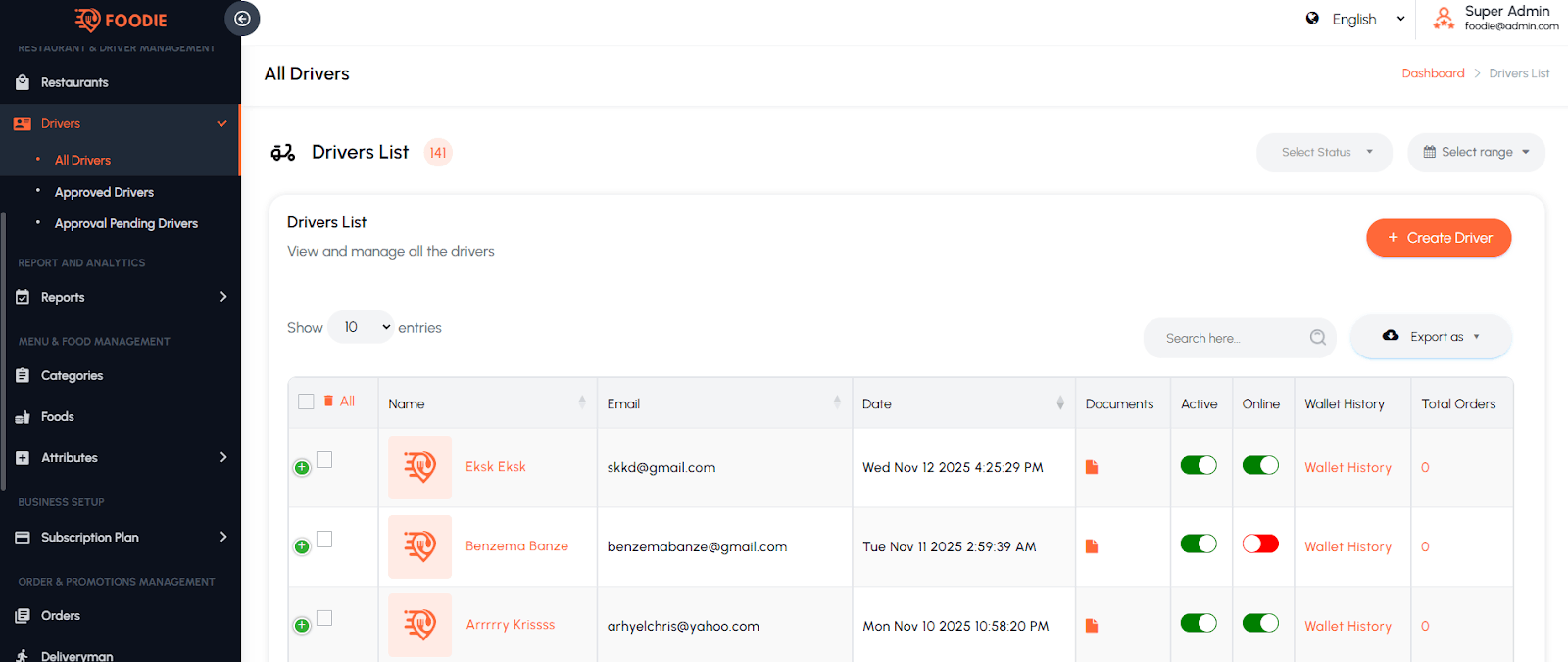This screenshot has height=662, width=1568.
Task: Open documents icon for Benzema Banze
Action: point(1092,546)
